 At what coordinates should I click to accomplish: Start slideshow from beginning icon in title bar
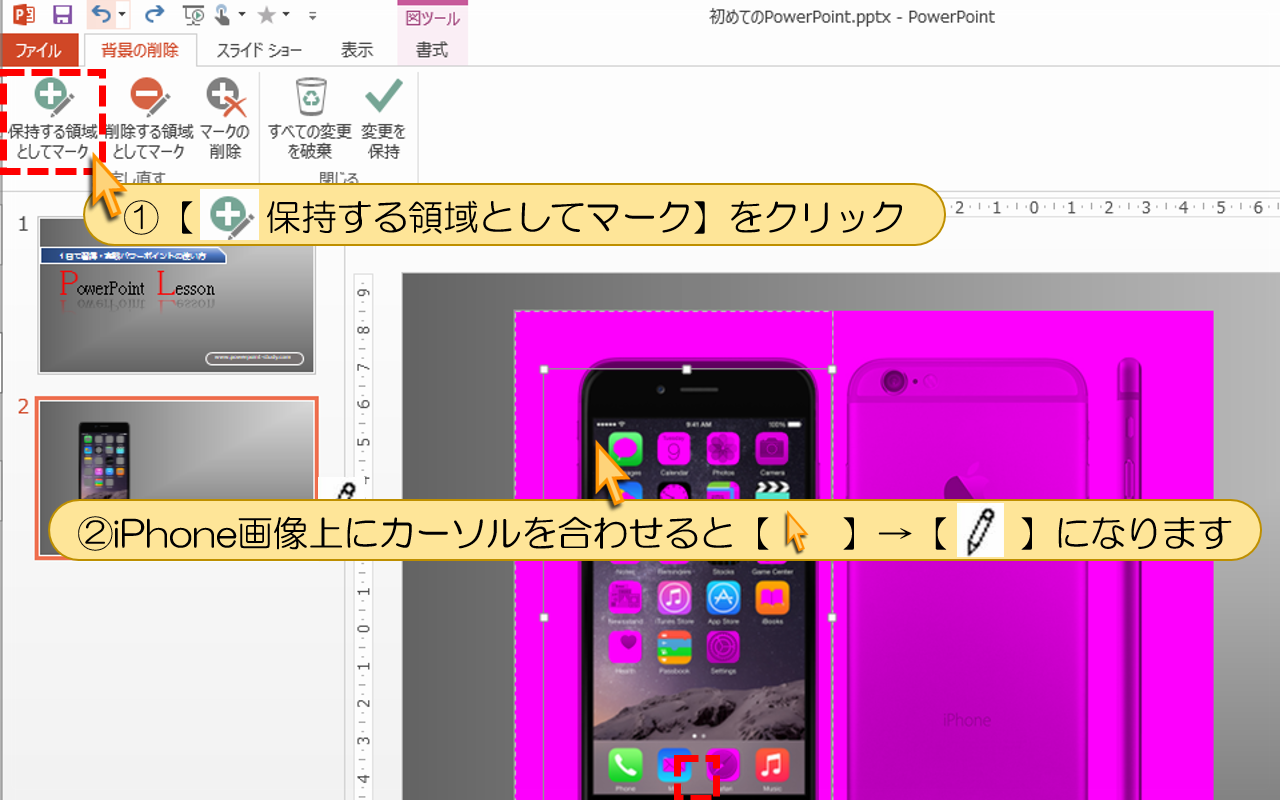(196, 15)
